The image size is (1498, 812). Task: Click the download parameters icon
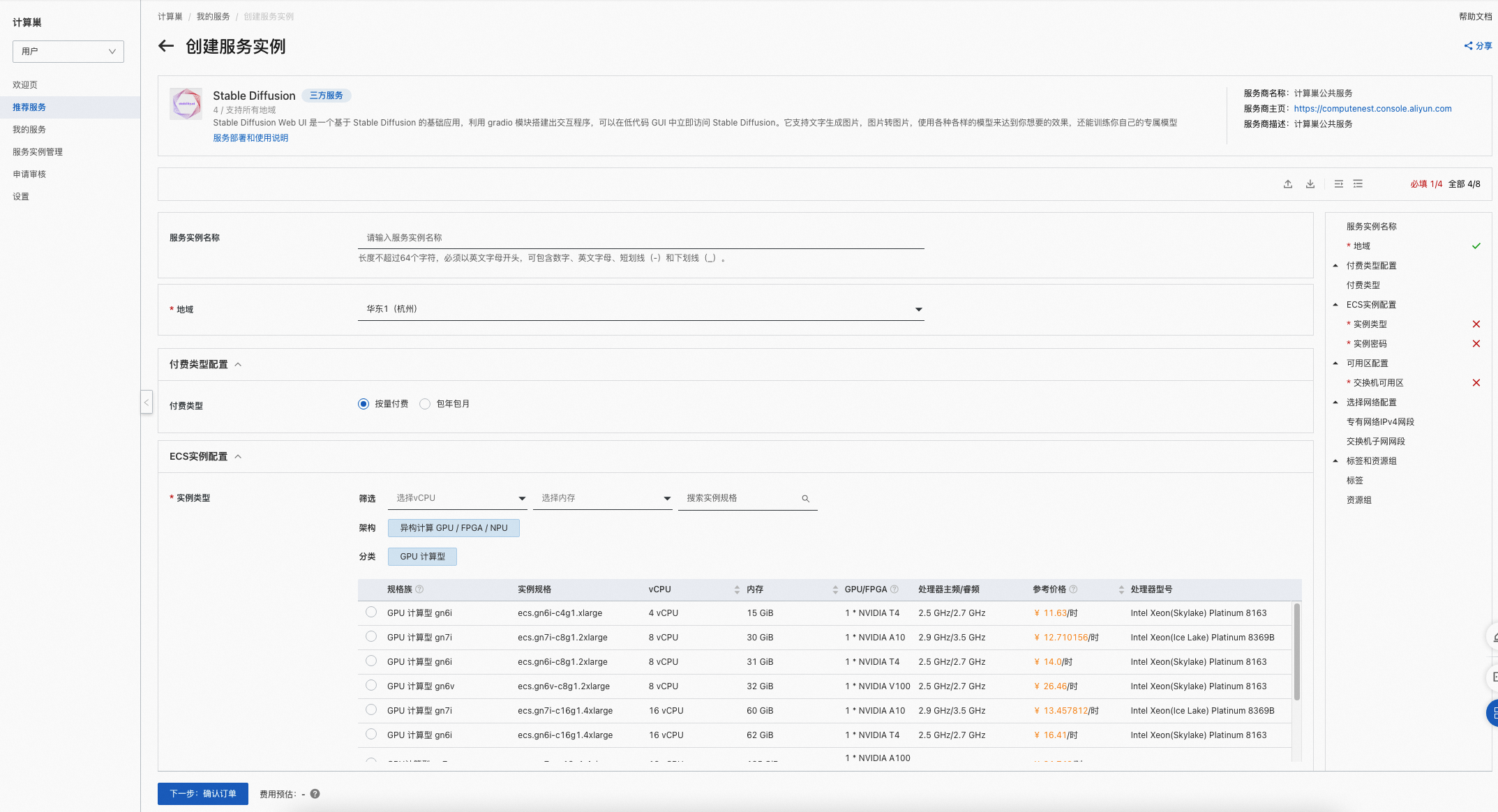[1310, 184]
